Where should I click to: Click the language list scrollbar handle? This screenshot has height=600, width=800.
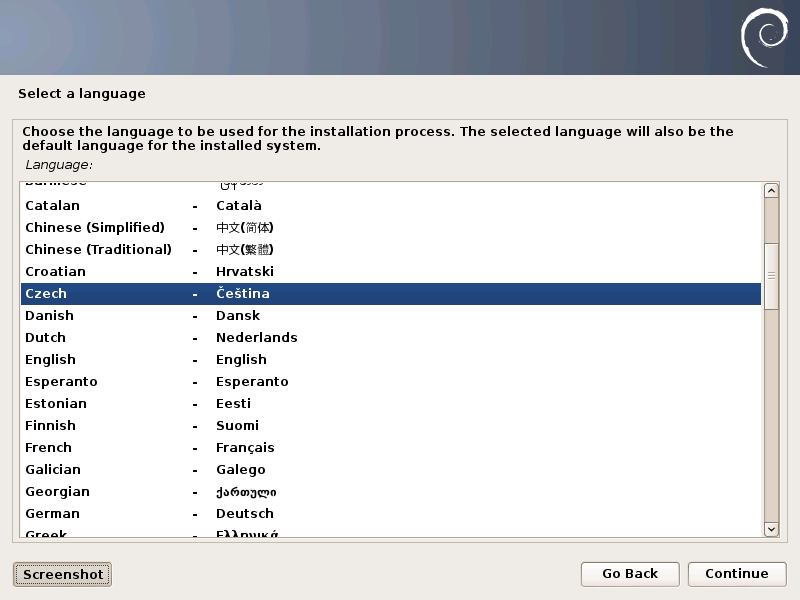coord(771,276)
